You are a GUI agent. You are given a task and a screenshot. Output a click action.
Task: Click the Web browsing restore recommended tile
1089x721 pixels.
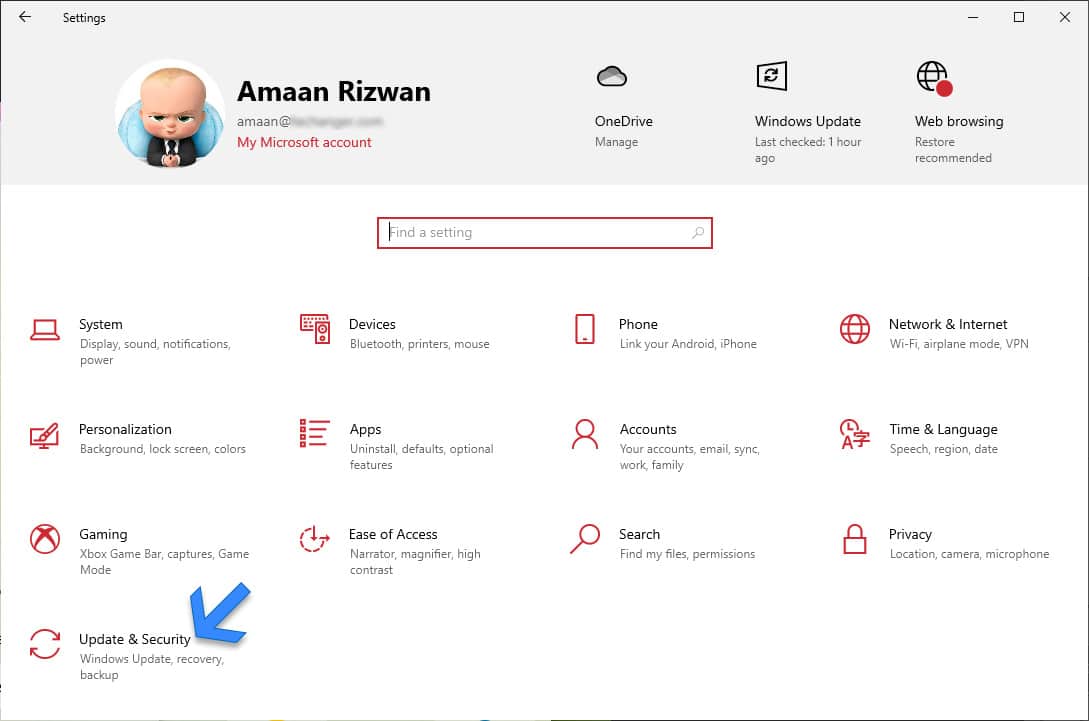(x=958, y=121)
